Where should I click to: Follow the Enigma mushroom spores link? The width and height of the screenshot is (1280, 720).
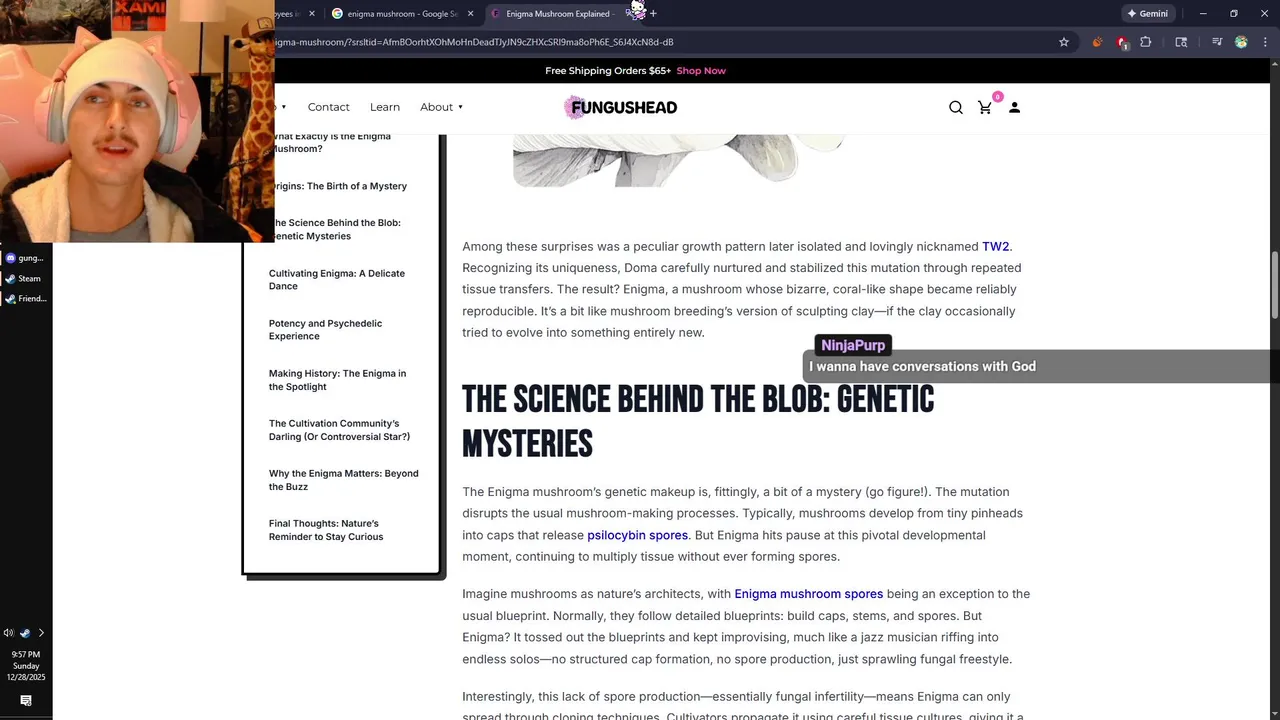coord(808,594)
